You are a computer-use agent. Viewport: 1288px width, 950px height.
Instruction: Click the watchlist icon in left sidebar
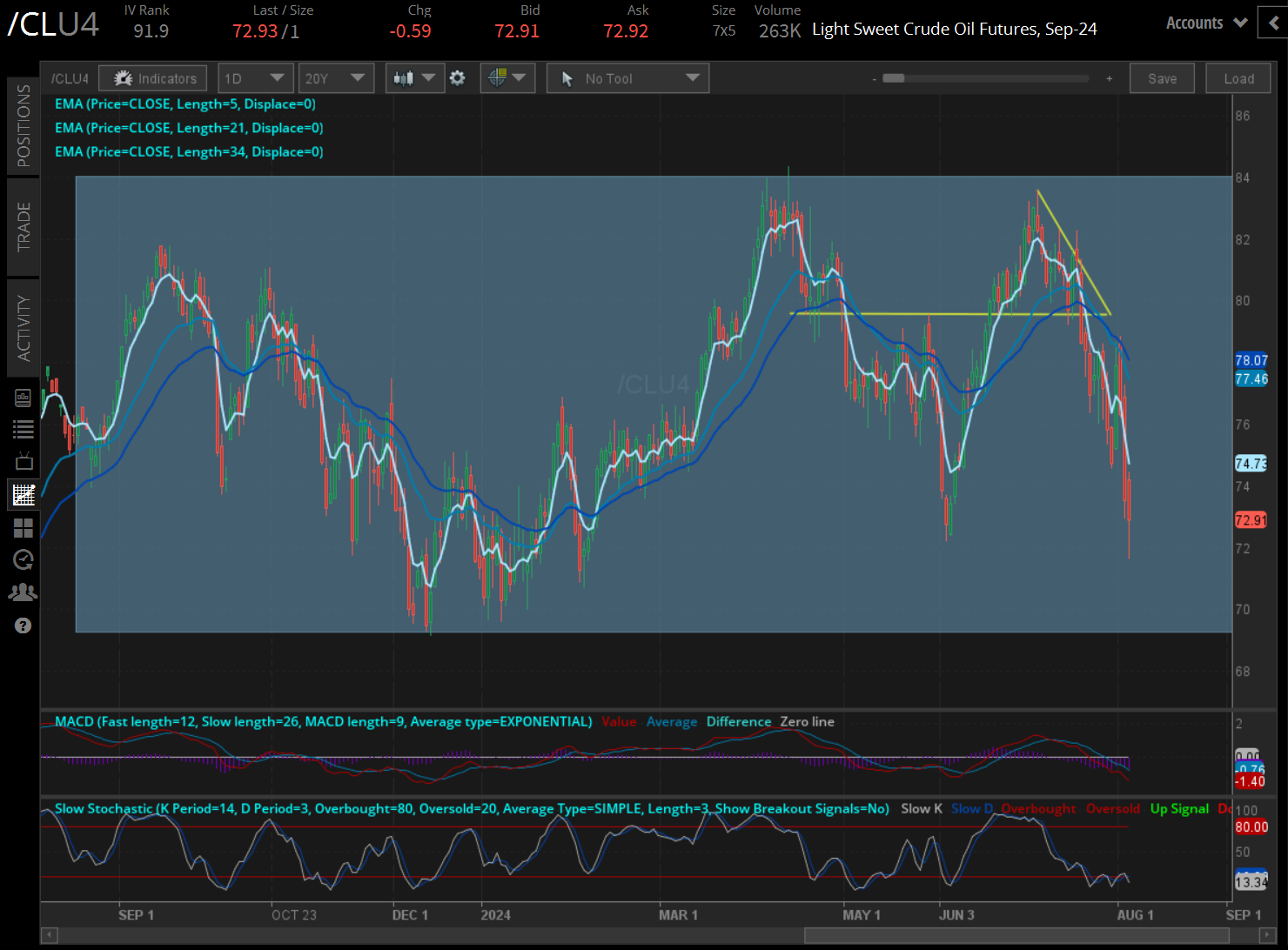(23, 429)
